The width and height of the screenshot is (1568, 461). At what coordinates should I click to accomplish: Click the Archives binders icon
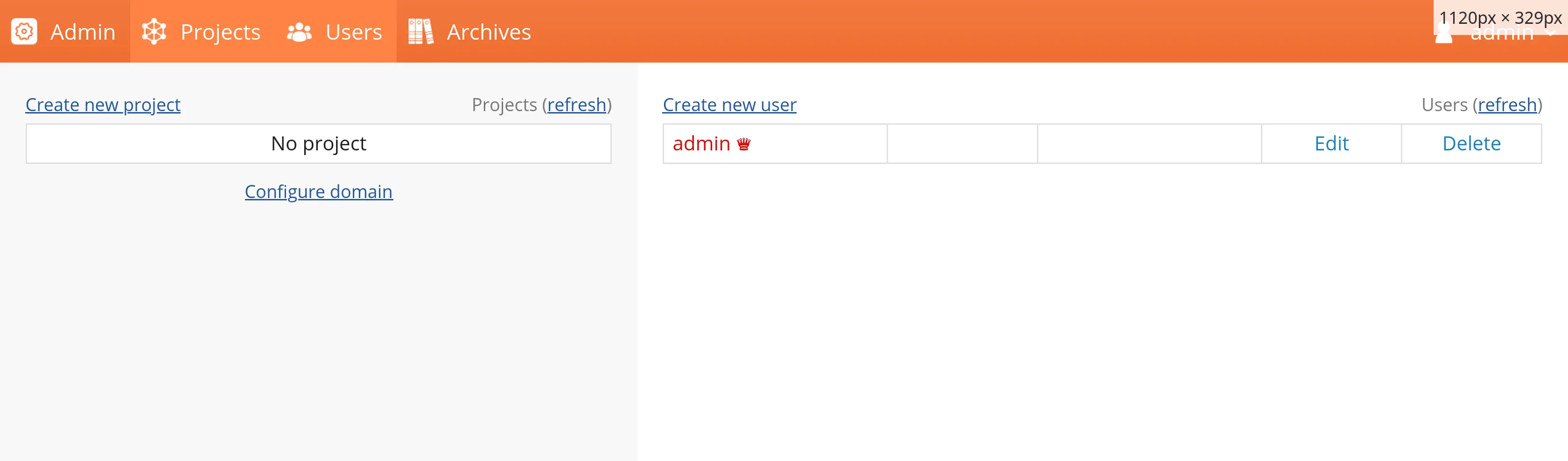[x=420, y=32]
